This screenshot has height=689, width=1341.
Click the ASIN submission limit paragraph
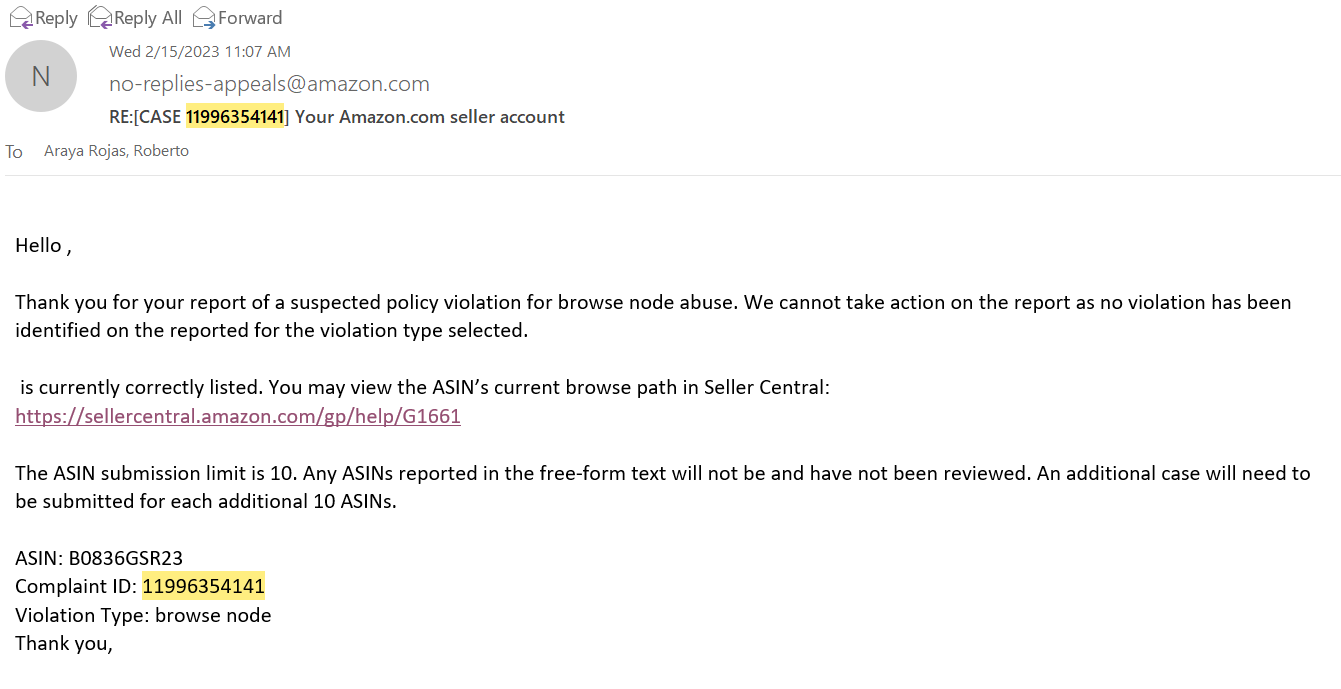coord(662,487)
